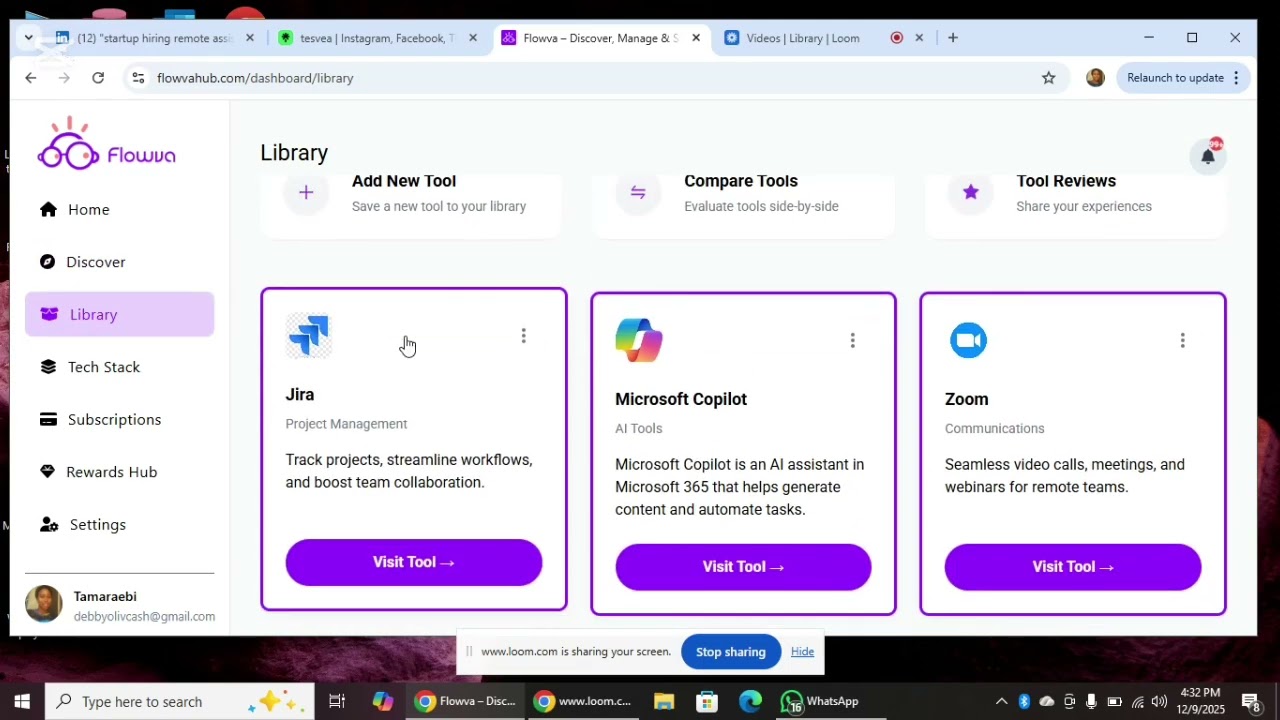
Task: Stop sharing the screen with Loom
Action: [x=731, y=652]
